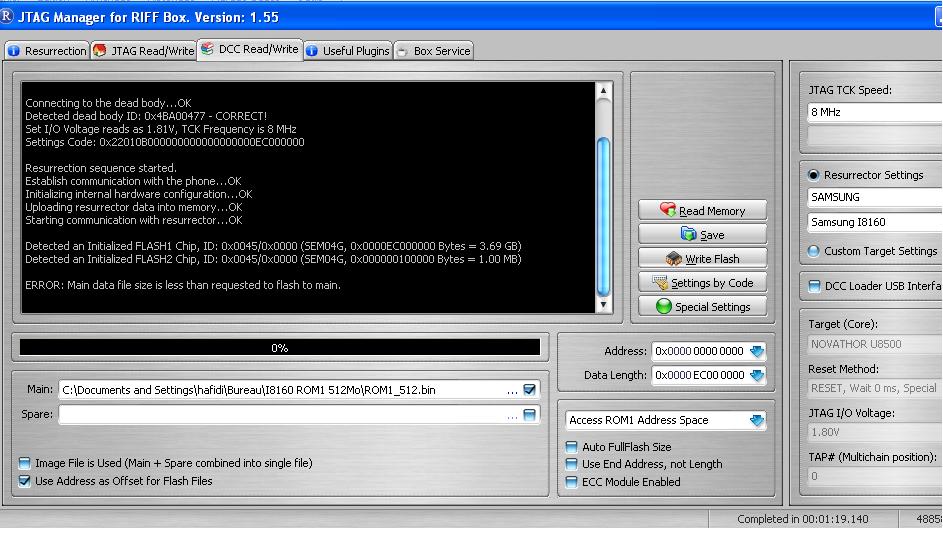The width and height of the screenshot is (943, 533).
Task: Click the FLASH2 Chip detection log line
Action: coord(273,259)
